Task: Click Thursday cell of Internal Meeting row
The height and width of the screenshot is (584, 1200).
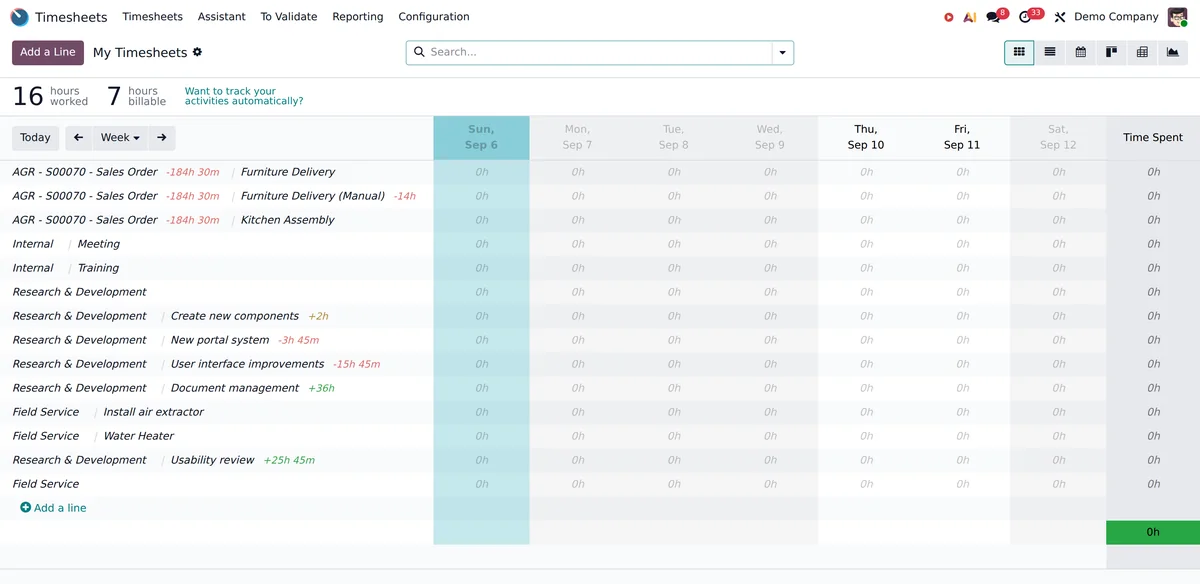Action: point(866,244)
